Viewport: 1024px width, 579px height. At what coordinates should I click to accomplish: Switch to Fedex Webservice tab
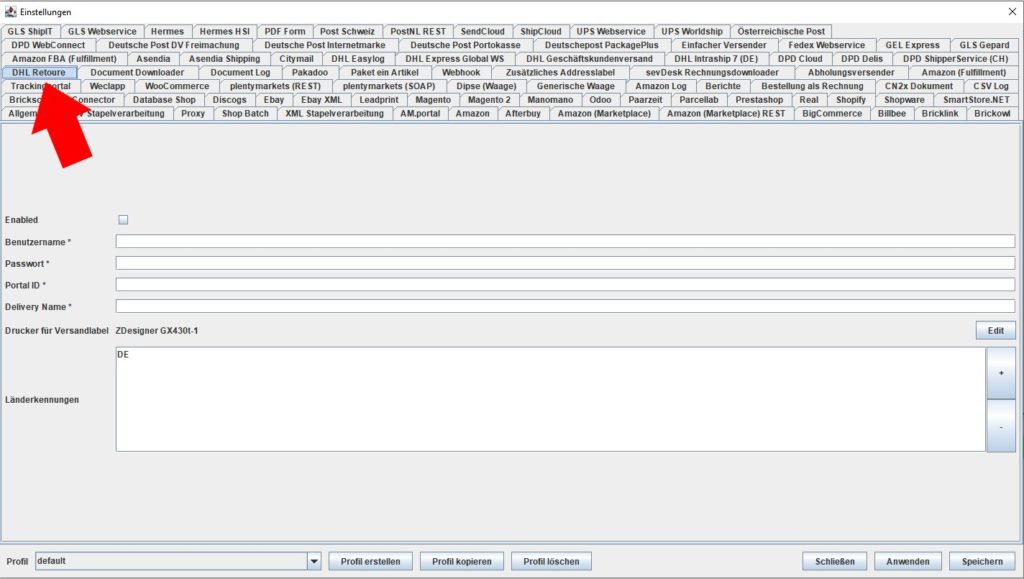(826, 45)
